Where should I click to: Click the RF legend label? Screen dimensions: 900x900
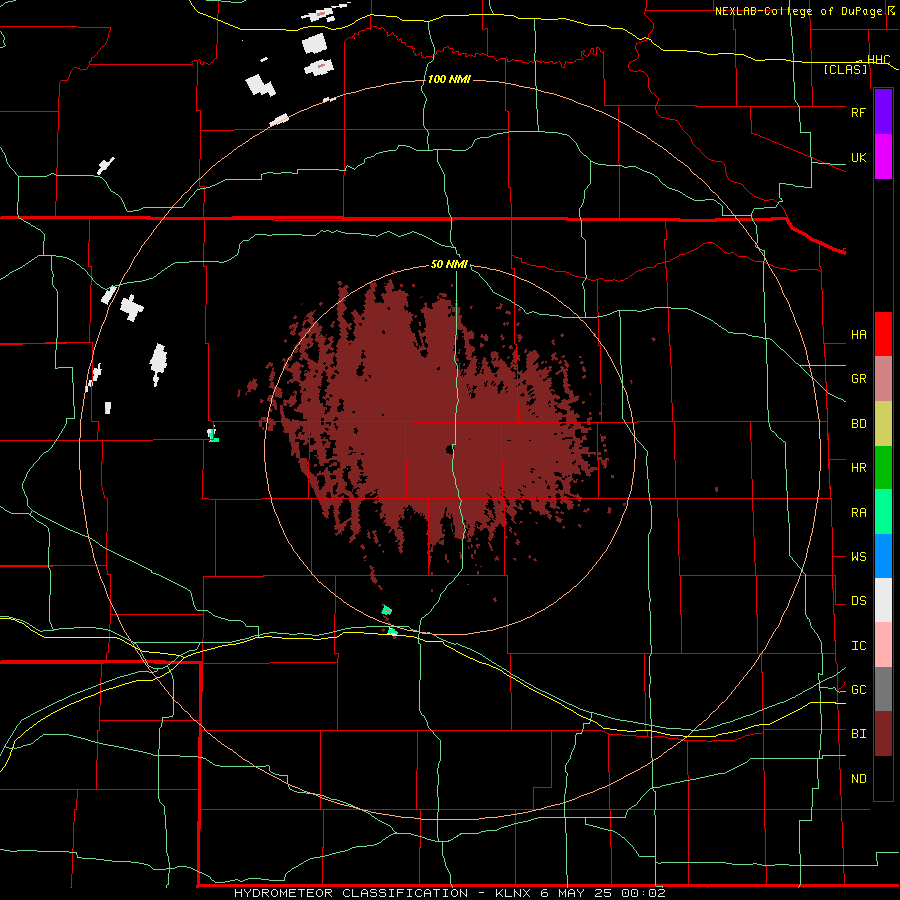(x=858, y=112)
